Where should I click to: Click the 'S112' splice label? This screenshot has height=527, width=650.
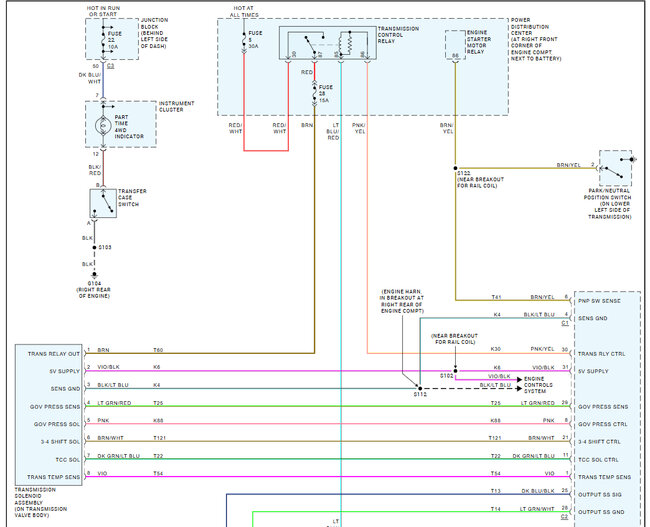[420, 394]
